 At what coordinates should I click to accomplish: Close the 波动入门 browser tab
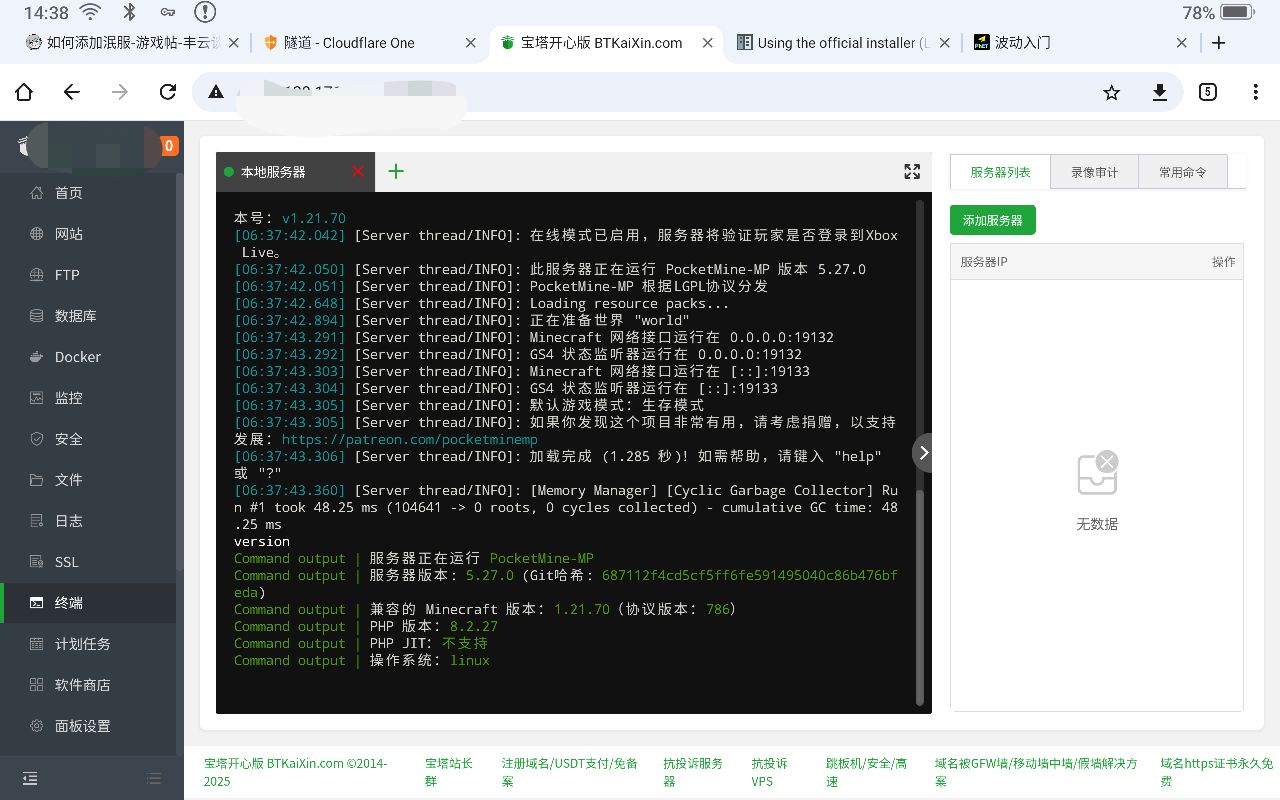coord(1182,43)
